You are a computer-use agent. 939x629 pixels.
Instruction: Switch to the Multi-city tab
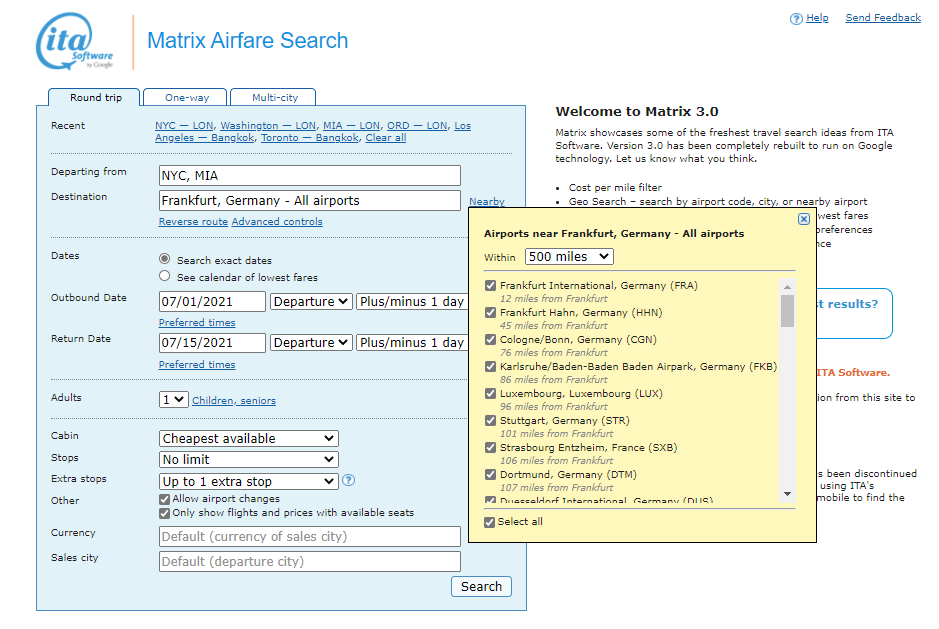pyautogui.click(x=274, y=98)
